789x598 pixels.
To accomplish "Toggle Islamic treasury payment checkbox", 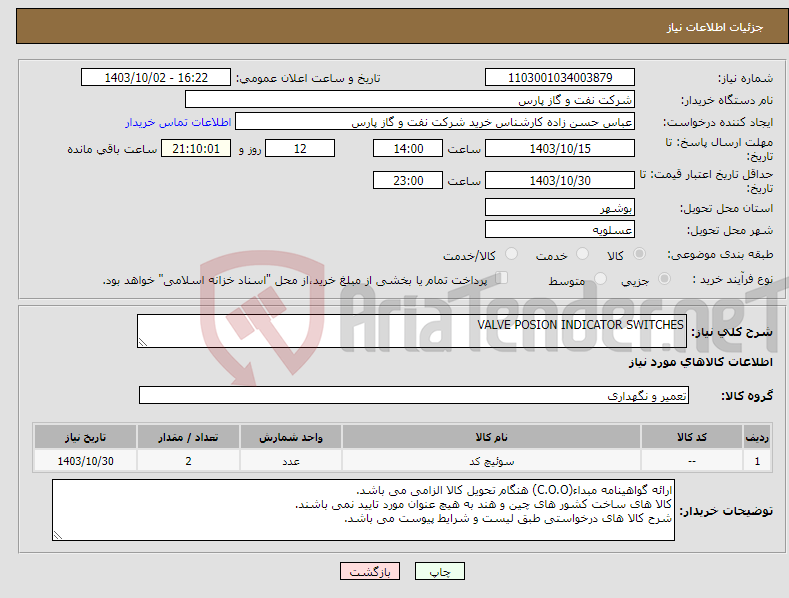I will click(x=502, y=277).
